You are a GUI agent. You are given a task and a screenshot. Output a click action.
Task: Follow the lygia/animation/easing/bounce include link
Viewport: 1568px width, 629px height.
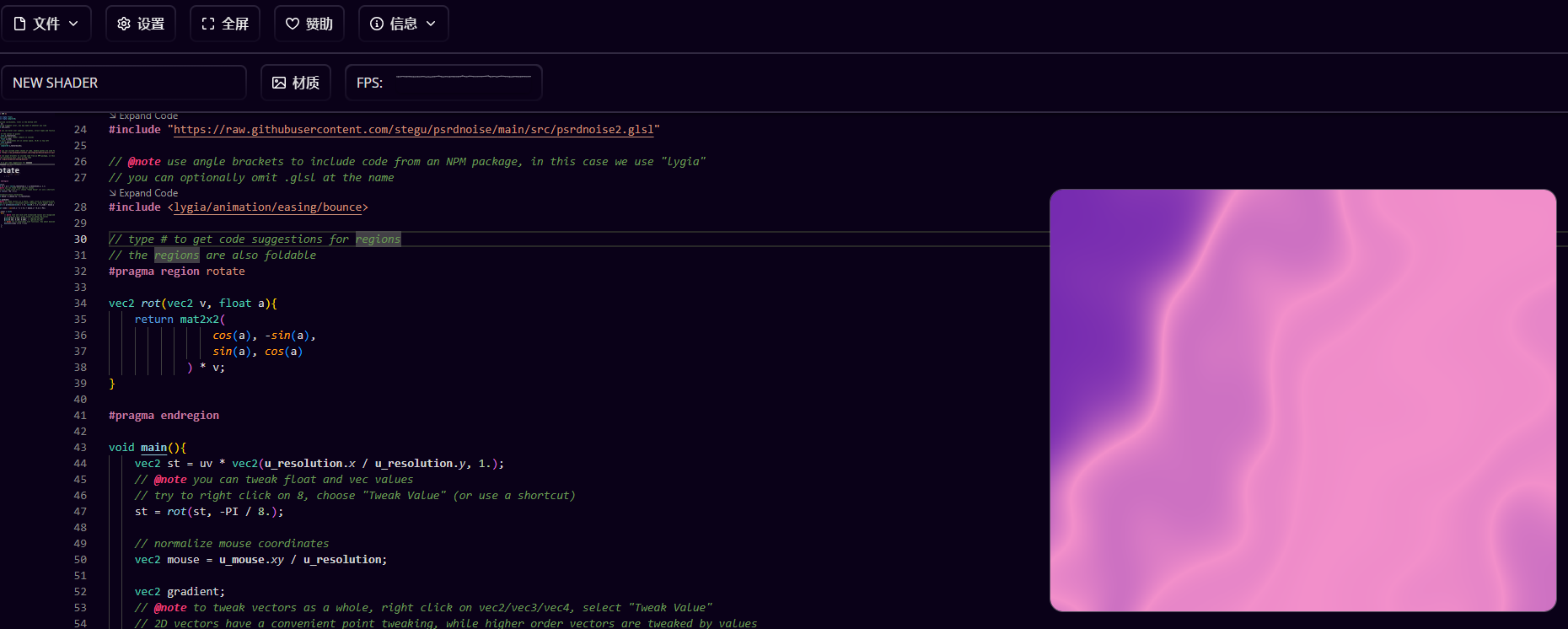point(268,207)
